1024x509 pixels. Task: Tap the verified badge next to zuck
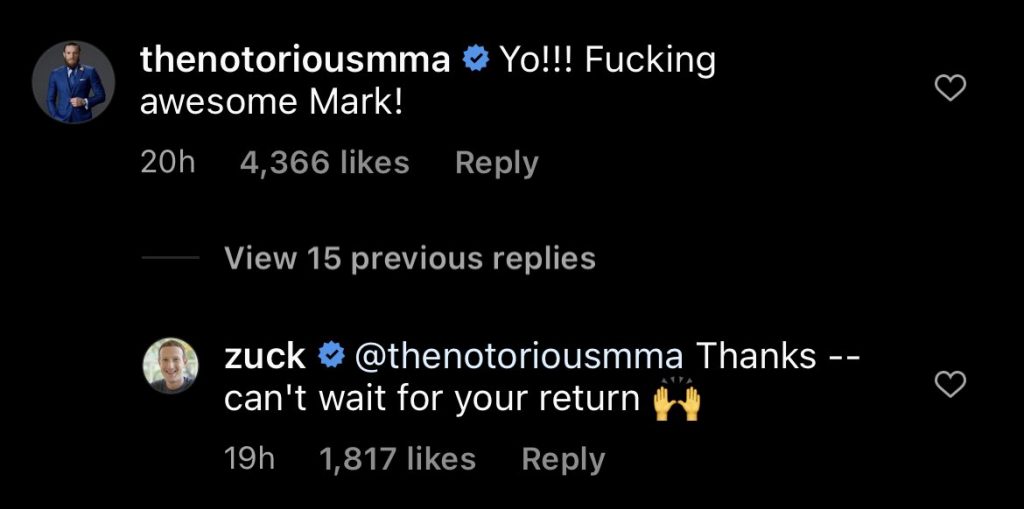click(x=331, y=355)
